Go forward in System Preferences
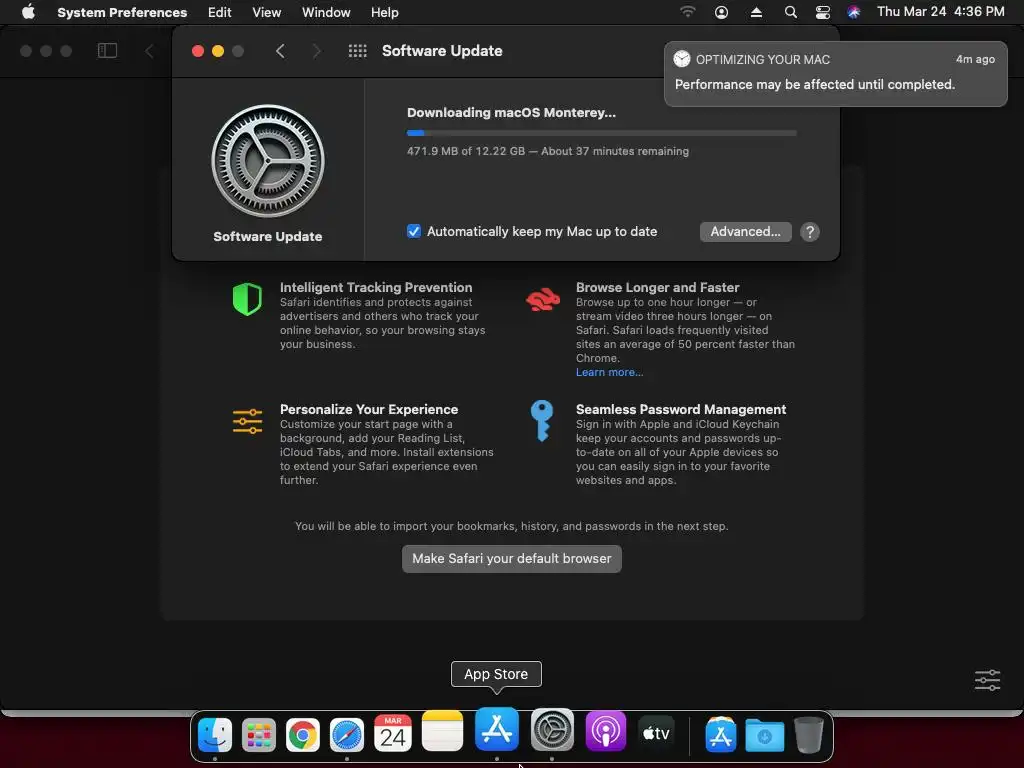Viewport: 1024px width, 768px height. 317,51
